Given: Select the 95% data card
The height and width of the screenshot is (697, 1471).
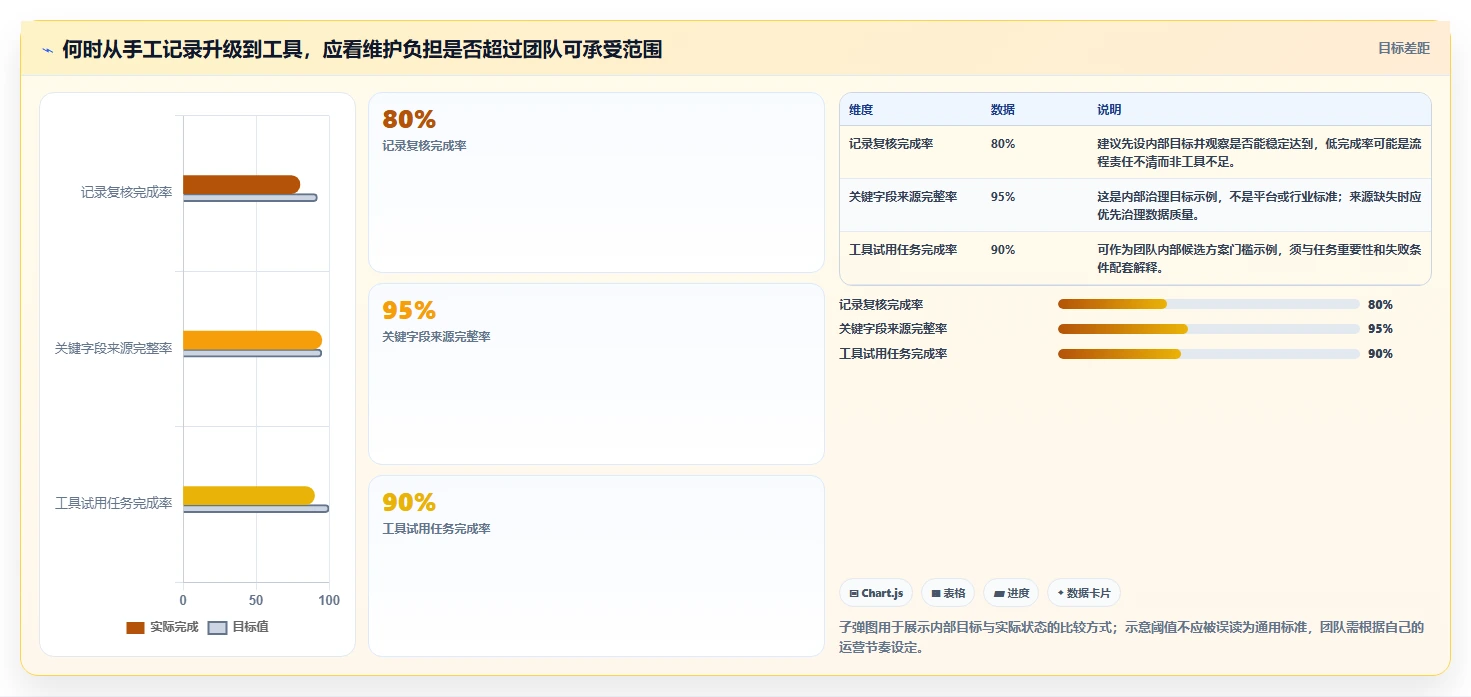Looking at the screenshot, I should (596, 374).
